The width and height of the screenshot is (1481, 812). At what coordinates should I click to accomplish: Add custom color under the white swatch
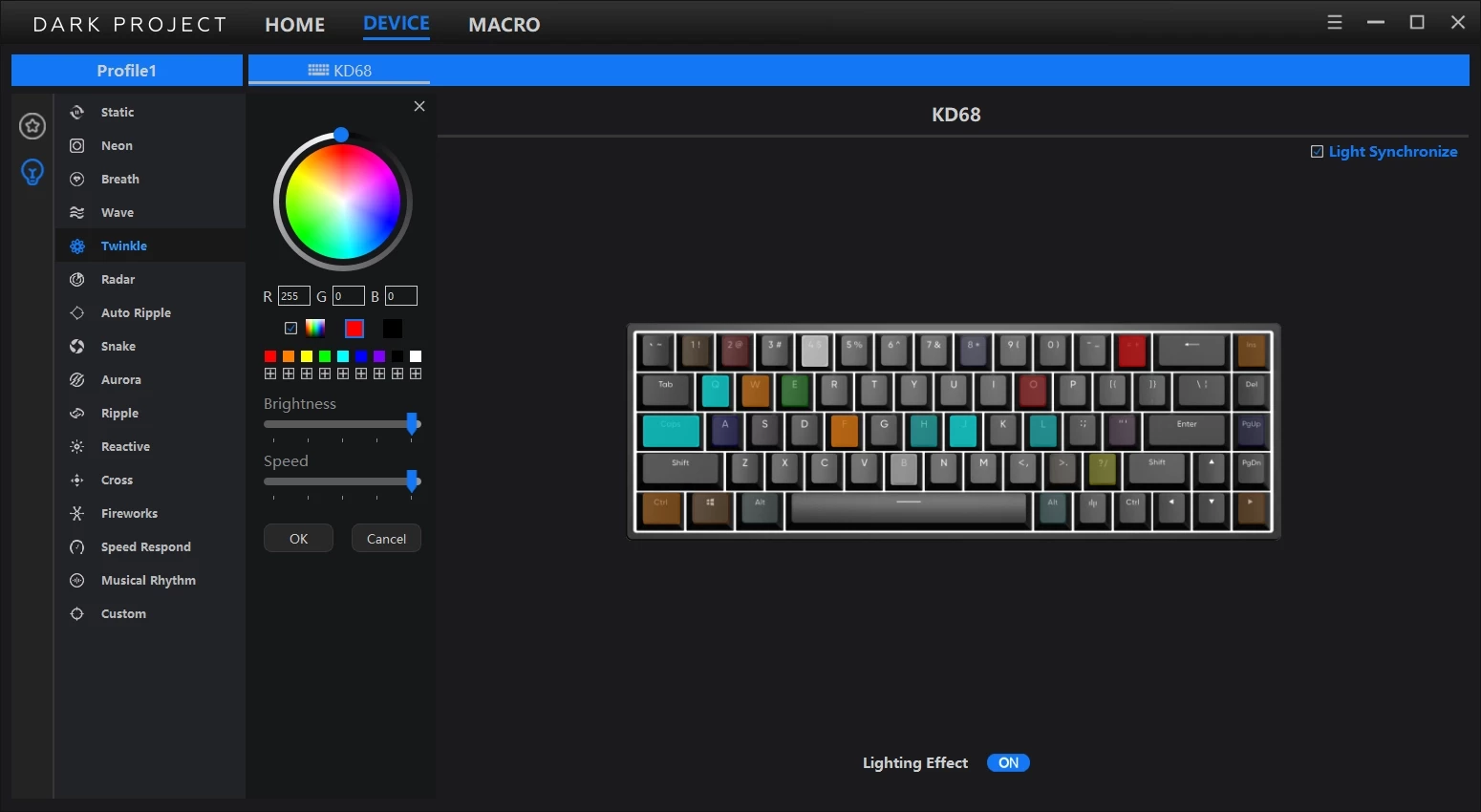point(416,374)
